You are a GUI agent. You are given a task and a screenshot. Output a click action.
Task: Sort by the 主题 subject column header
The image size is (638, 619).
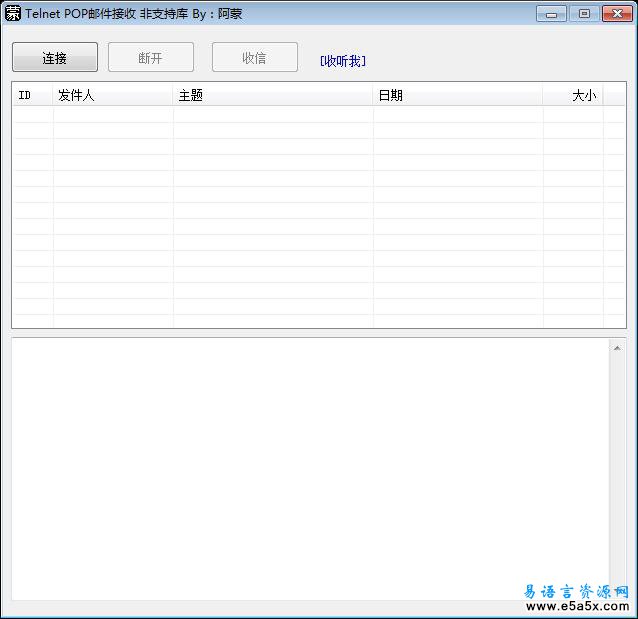click(x=273, y=95)
